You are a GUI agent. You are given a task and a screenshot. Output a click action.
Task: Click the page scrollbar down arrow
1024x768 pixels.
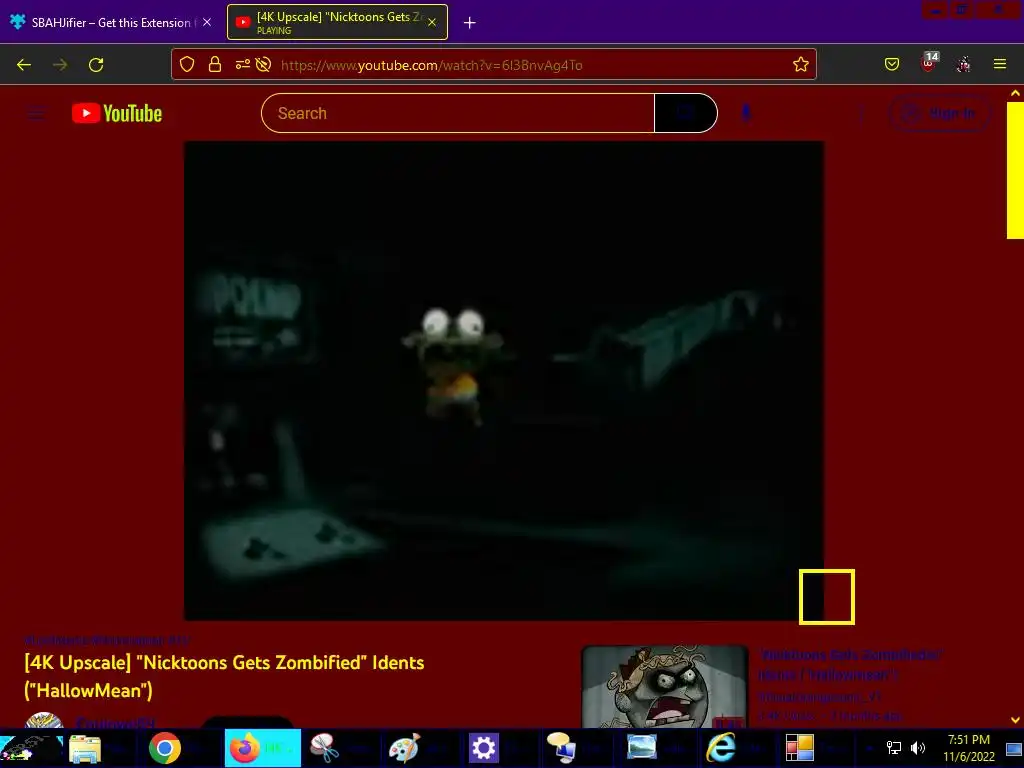coord(1015,720)
